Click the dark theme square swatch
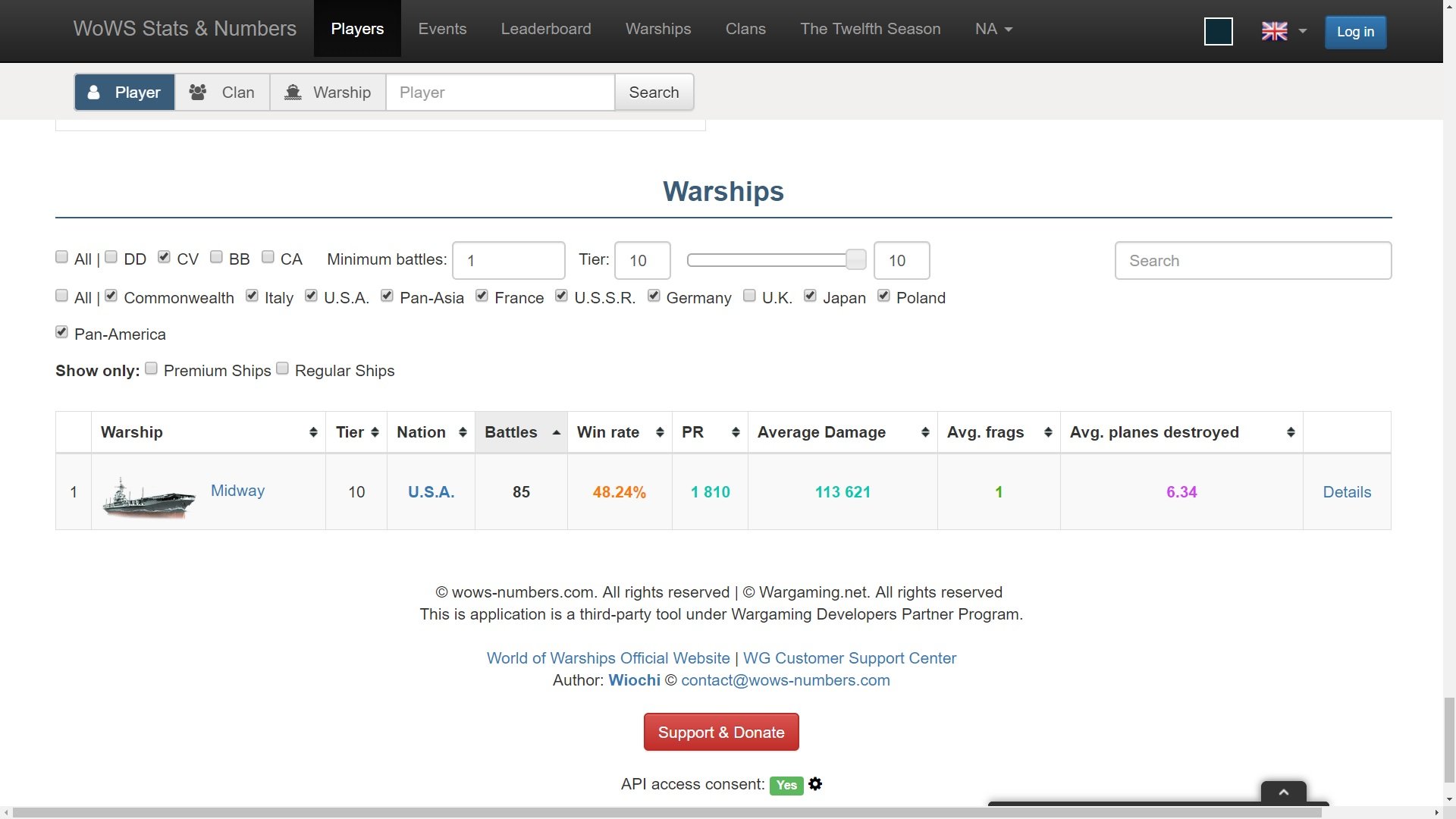1456x819 pixels. tap(1218, 32)
